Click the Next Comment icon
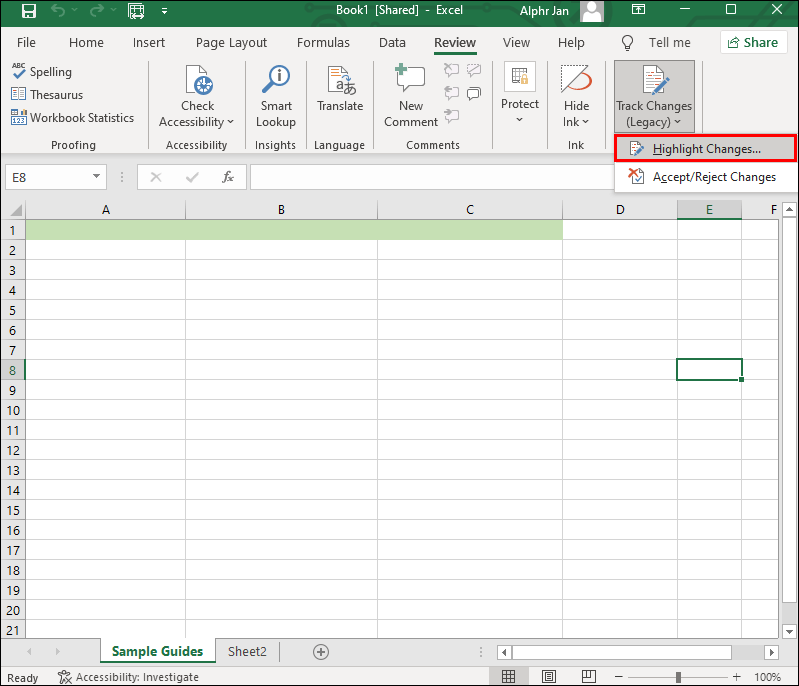 (451, 116)
